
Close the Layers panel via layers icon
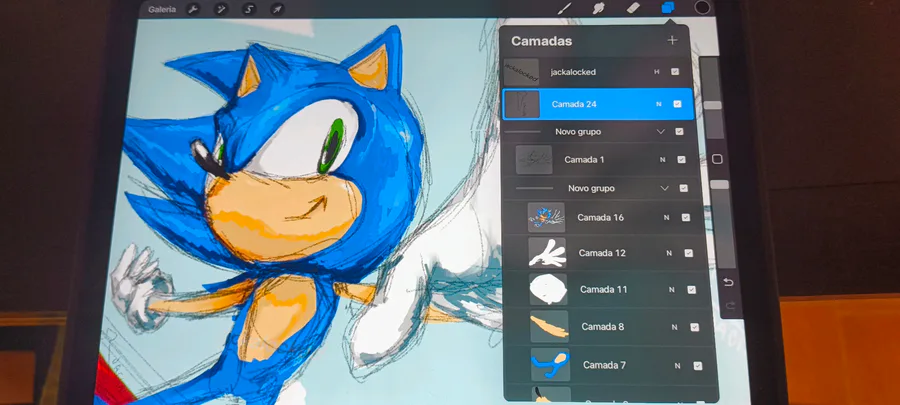coord(668,7)
